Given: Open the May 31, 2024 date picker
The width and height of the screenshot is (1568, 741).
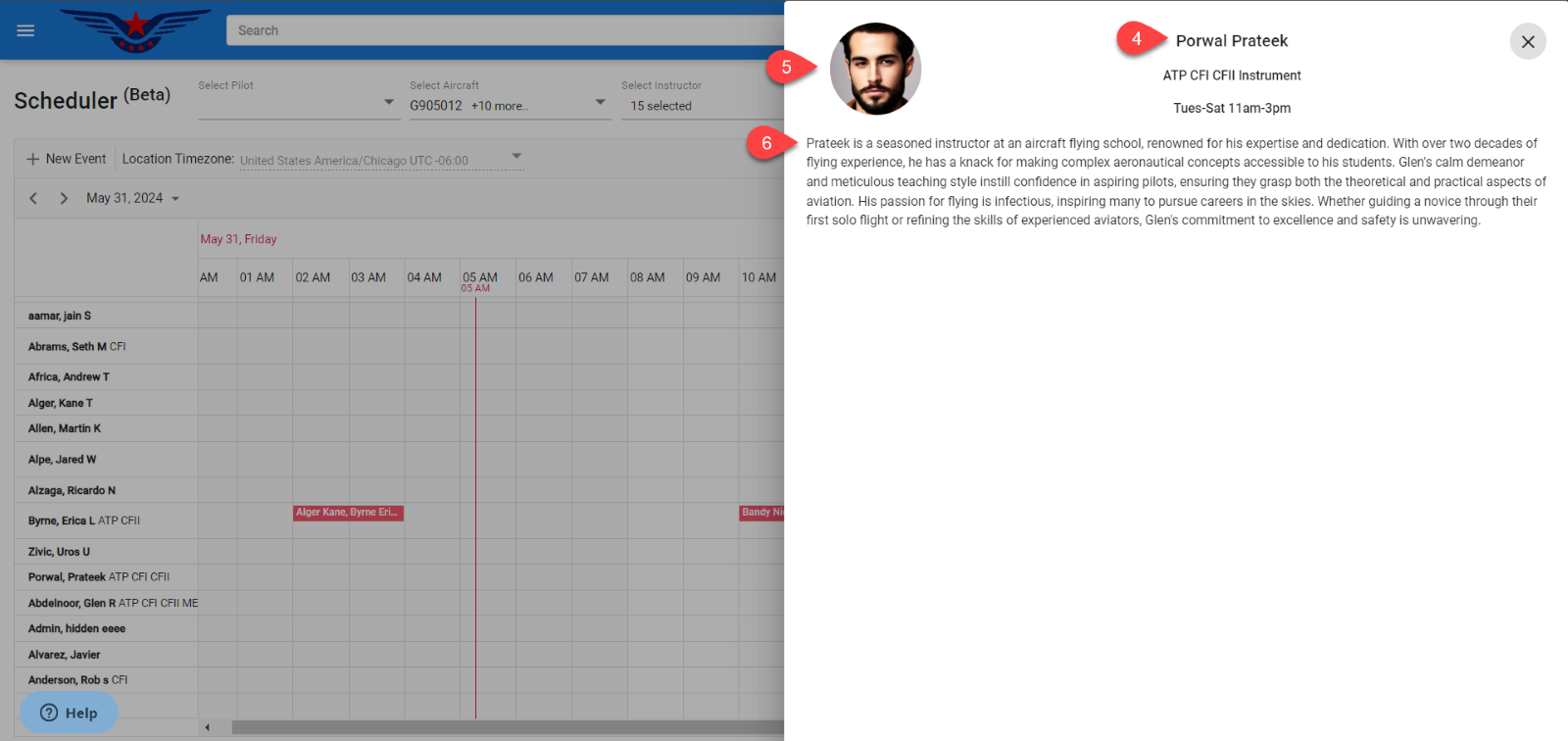Looking at the screenshot, I should pyautogui.click(x=132, y=198).
